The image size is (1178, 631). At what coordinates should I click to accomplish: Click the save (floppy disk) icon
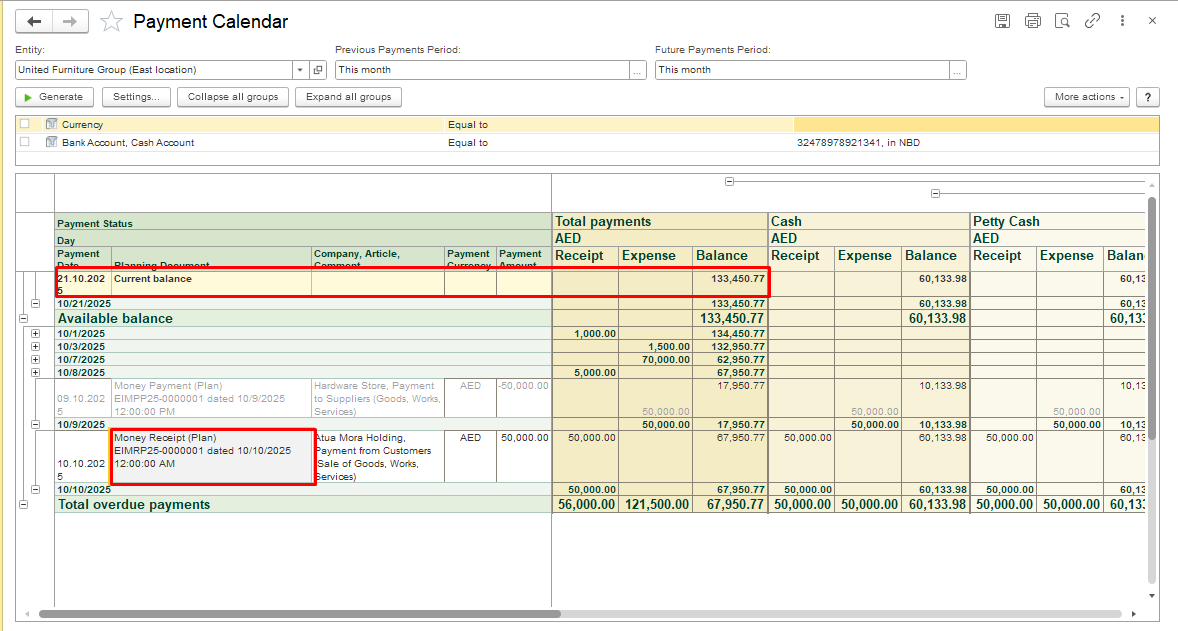1002,21
